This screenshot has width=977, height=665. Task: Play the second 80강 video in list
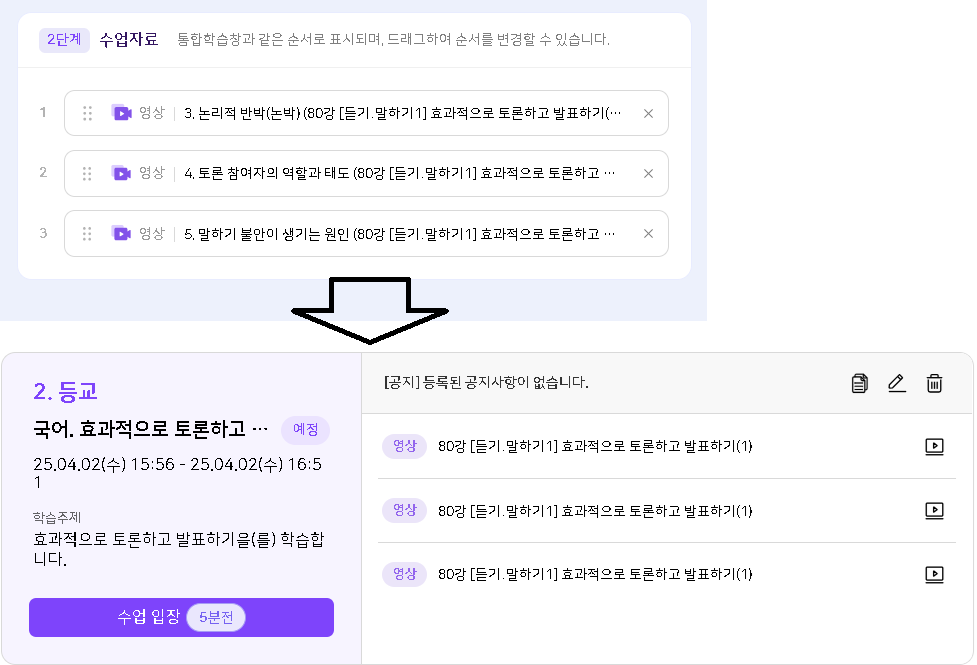934,511
